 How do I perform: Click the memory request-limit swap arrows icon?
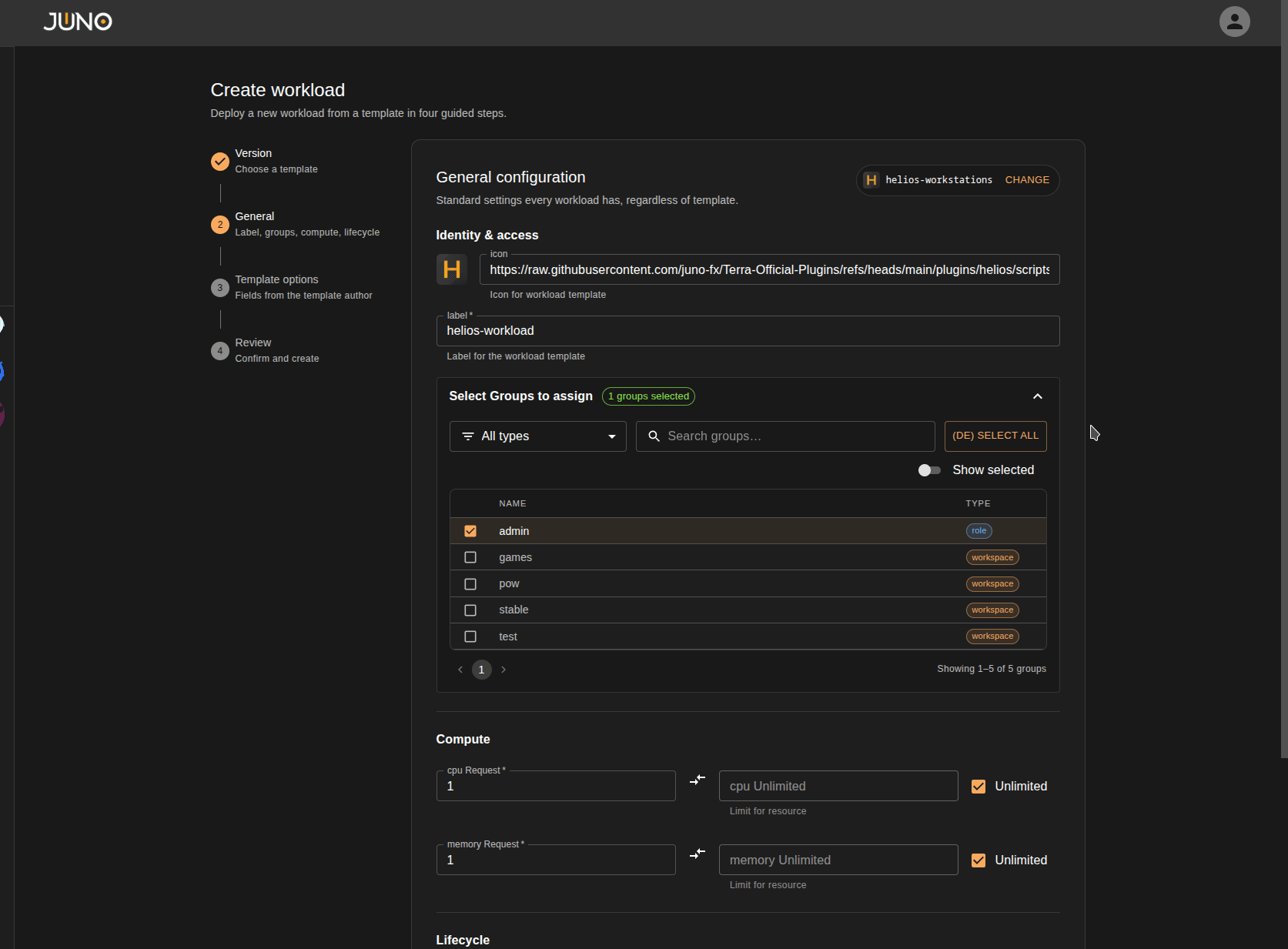tap(698, 854)
